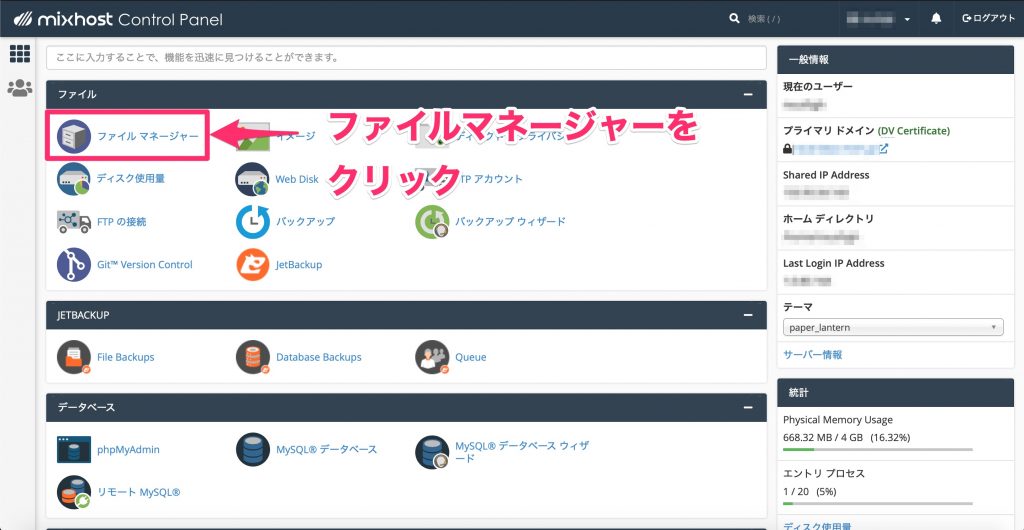Click the notifications bell icon
The height and width of the screenshot is (530, 1024).
[937, 19]
